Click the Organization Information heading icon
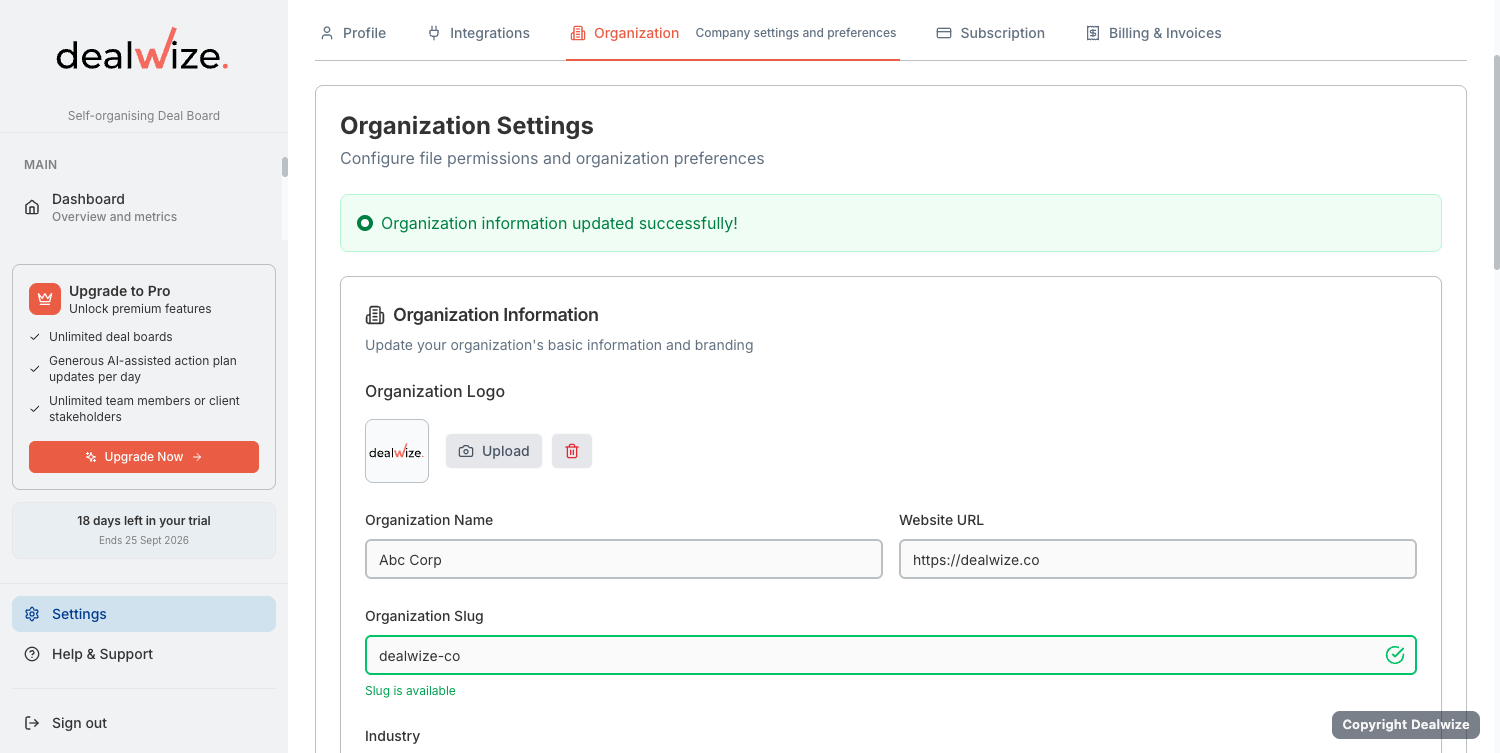Image resolution: width=1500 pixels, height=753 pixels. coord(375,315)
